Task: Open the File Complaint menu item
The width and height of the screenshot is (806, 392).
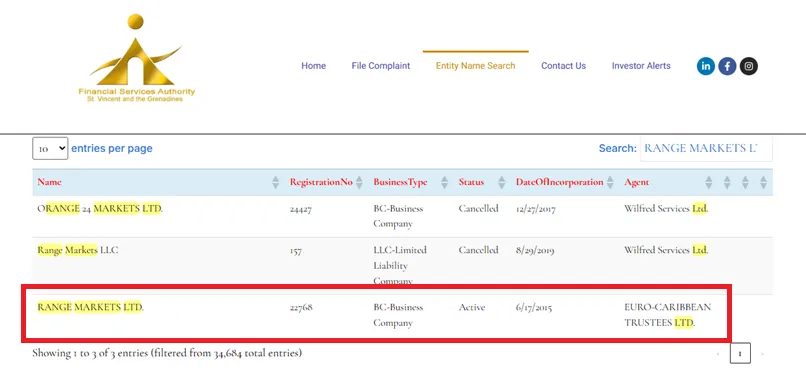Action: point(381,66)
